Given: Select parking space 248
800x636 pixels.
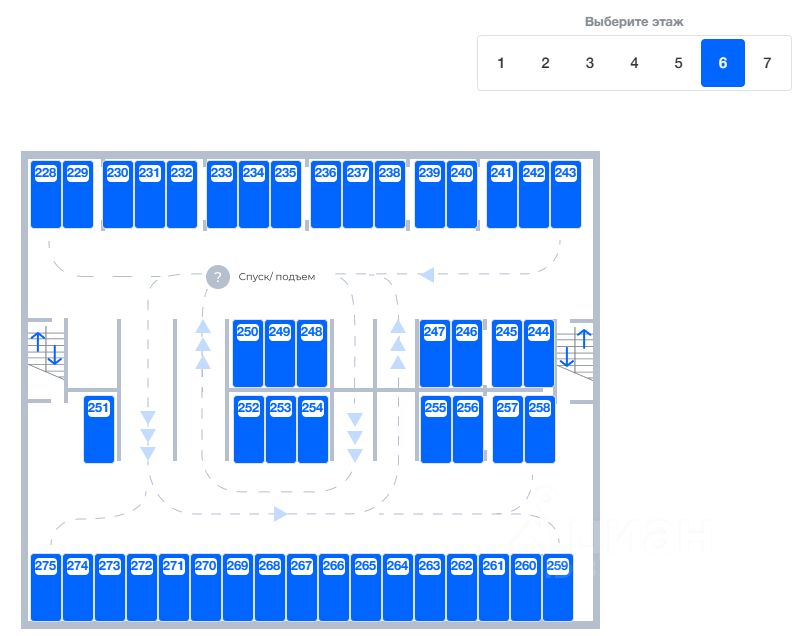Looking at the screenshot, I should pyautogui.click(x=312, y=353).
